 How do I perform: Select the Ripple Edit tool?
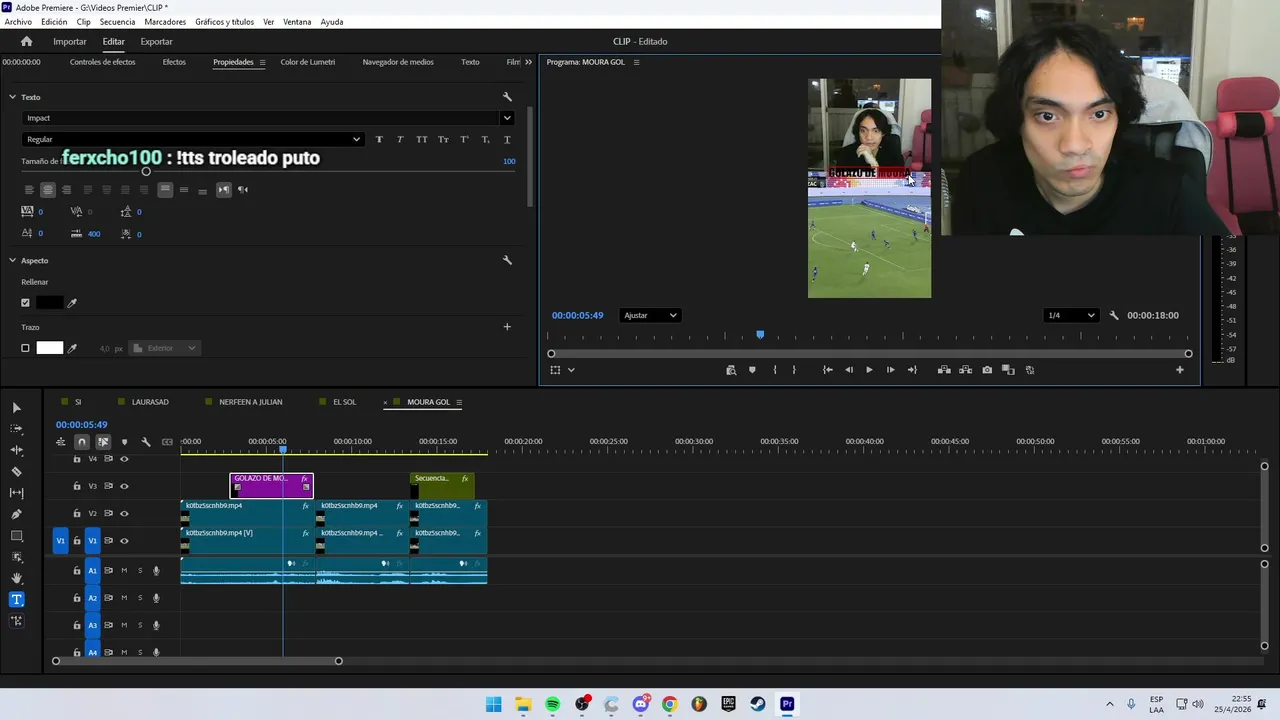point(16,450)
